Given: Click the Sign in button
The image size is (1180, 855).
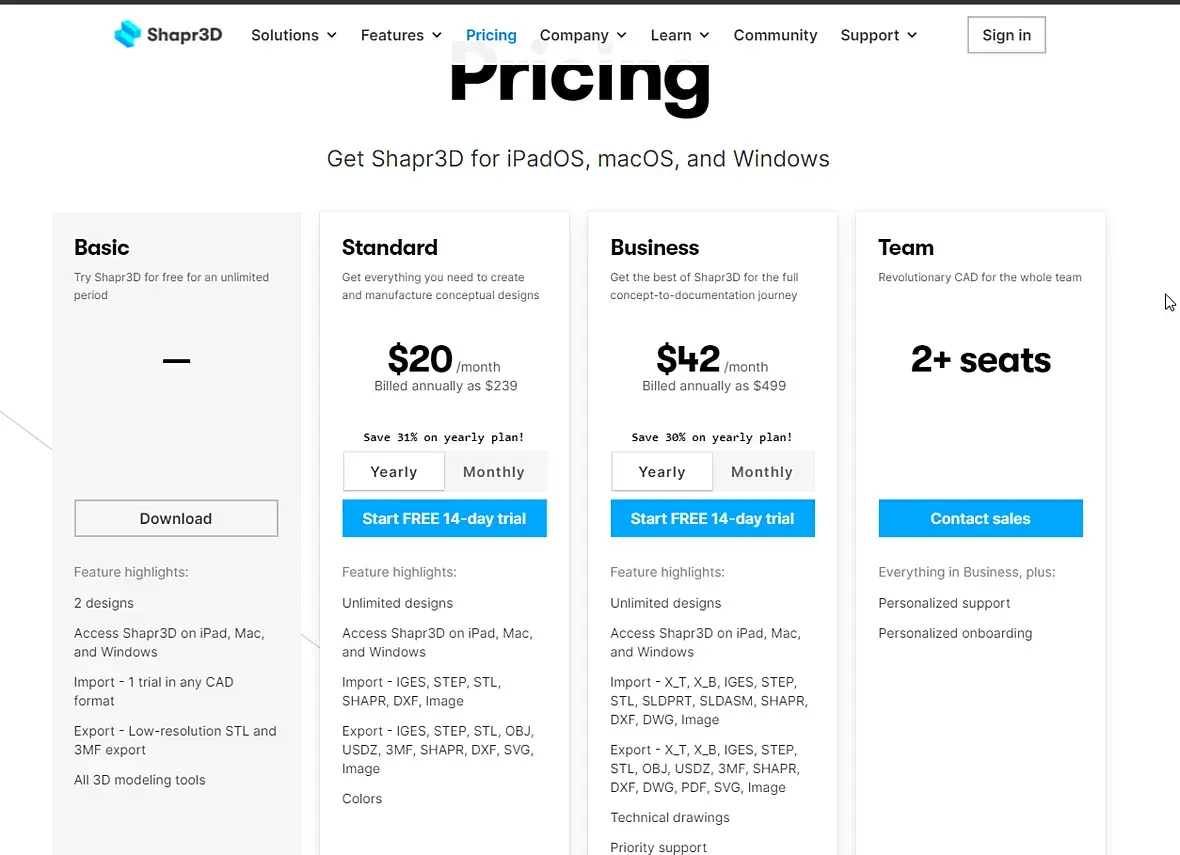Looking at the screenshot, I should pyautogui.click(x=1006, y=35).
